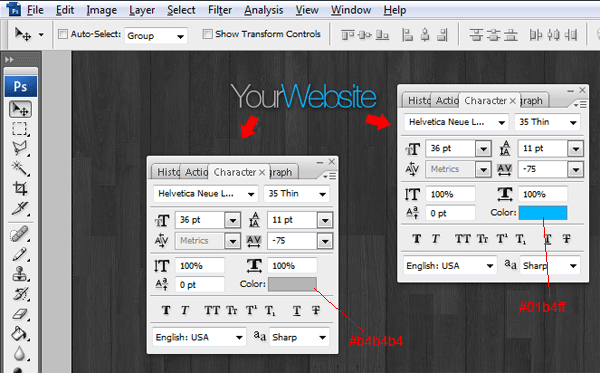Open the Filter menu
Viewport: 600px width, 373px height.
coord(220,10)
